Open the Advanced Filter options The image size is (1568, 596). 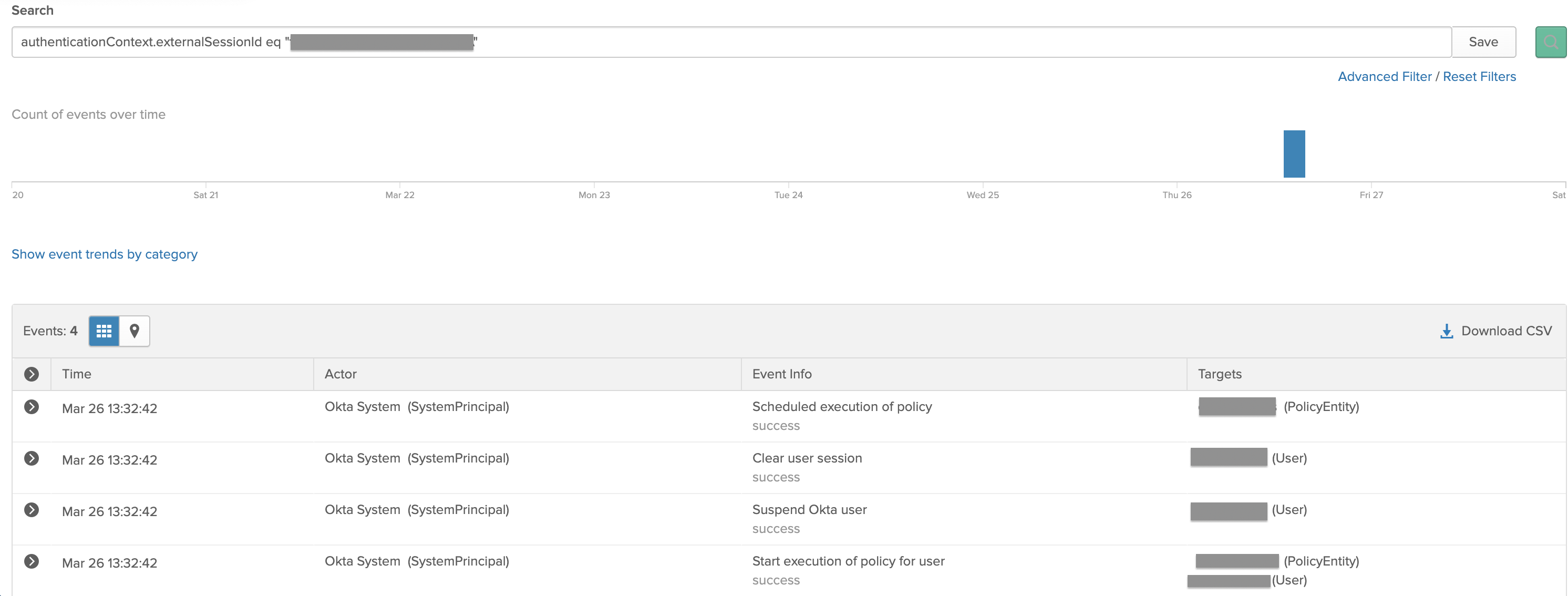(1385, 76)
